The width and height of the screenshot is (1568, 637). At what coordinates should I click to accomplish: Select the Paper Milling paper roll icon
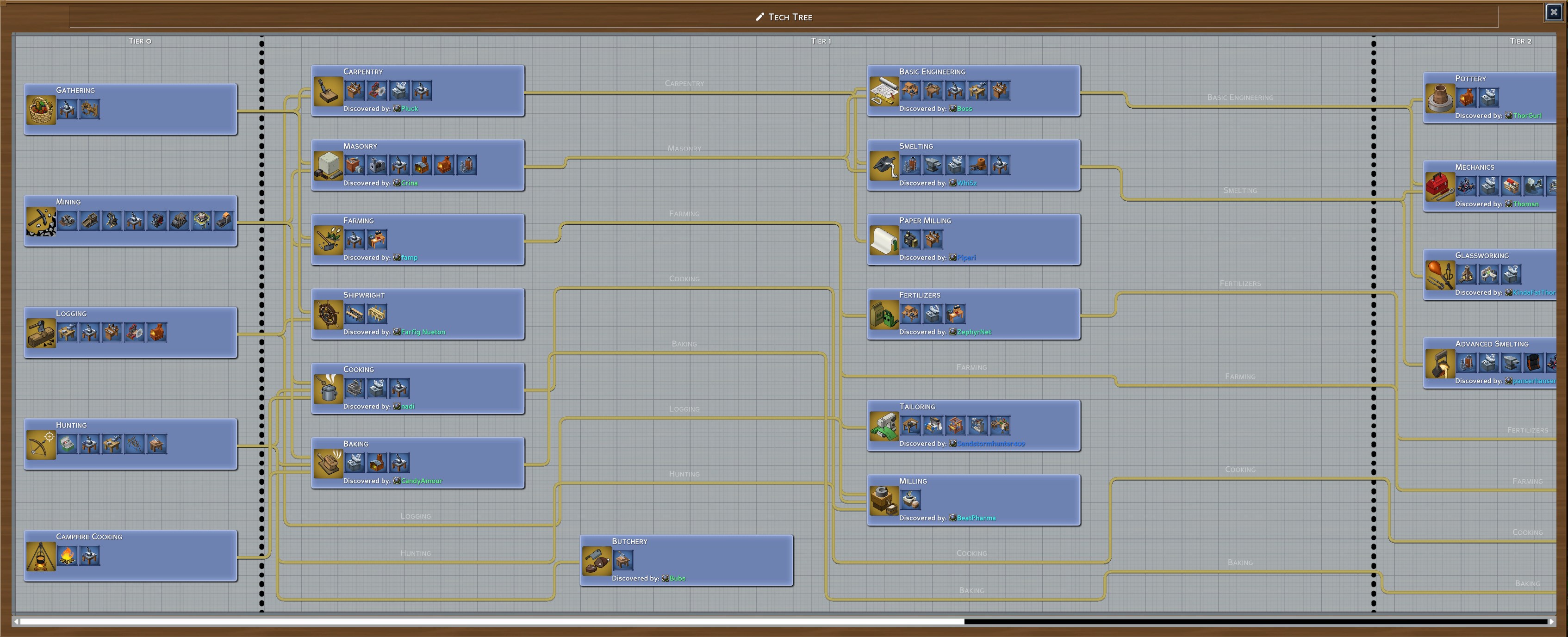[x=884, y=240]
